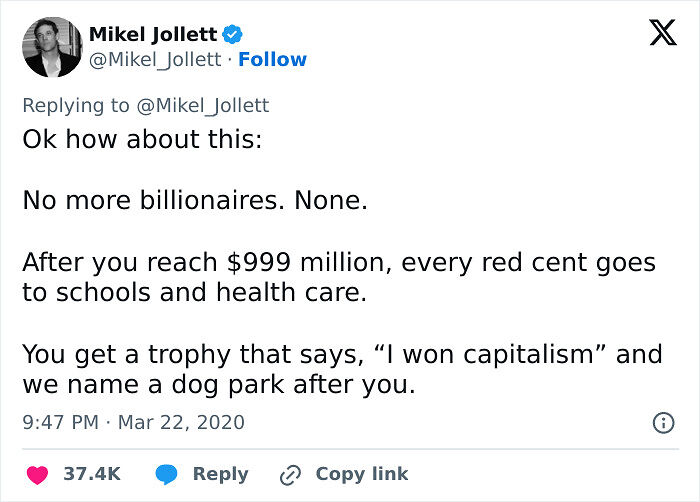Open Mikel Jollett's profile picture
The image size is (700, 502).
tap(51, 46)
